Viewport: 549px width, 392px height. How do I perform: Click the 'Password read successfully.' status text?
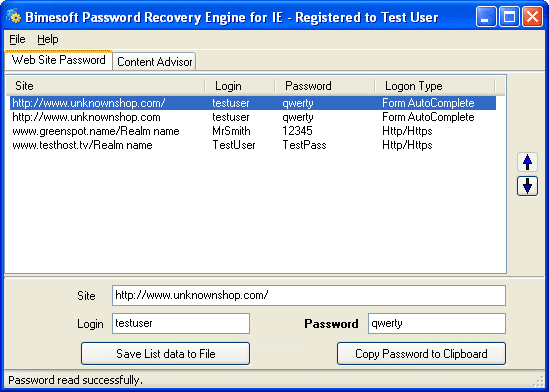pos(75,380)
